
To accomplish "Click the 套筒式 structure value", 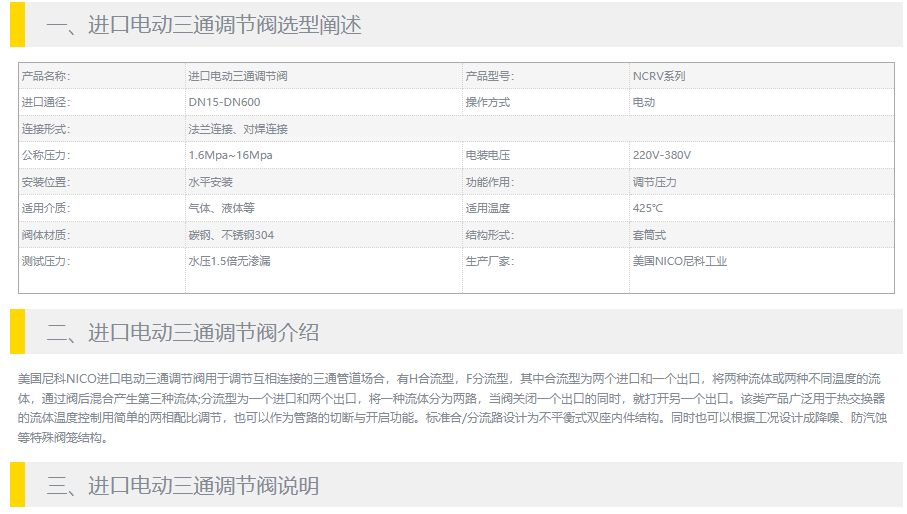I will [649, 235].
